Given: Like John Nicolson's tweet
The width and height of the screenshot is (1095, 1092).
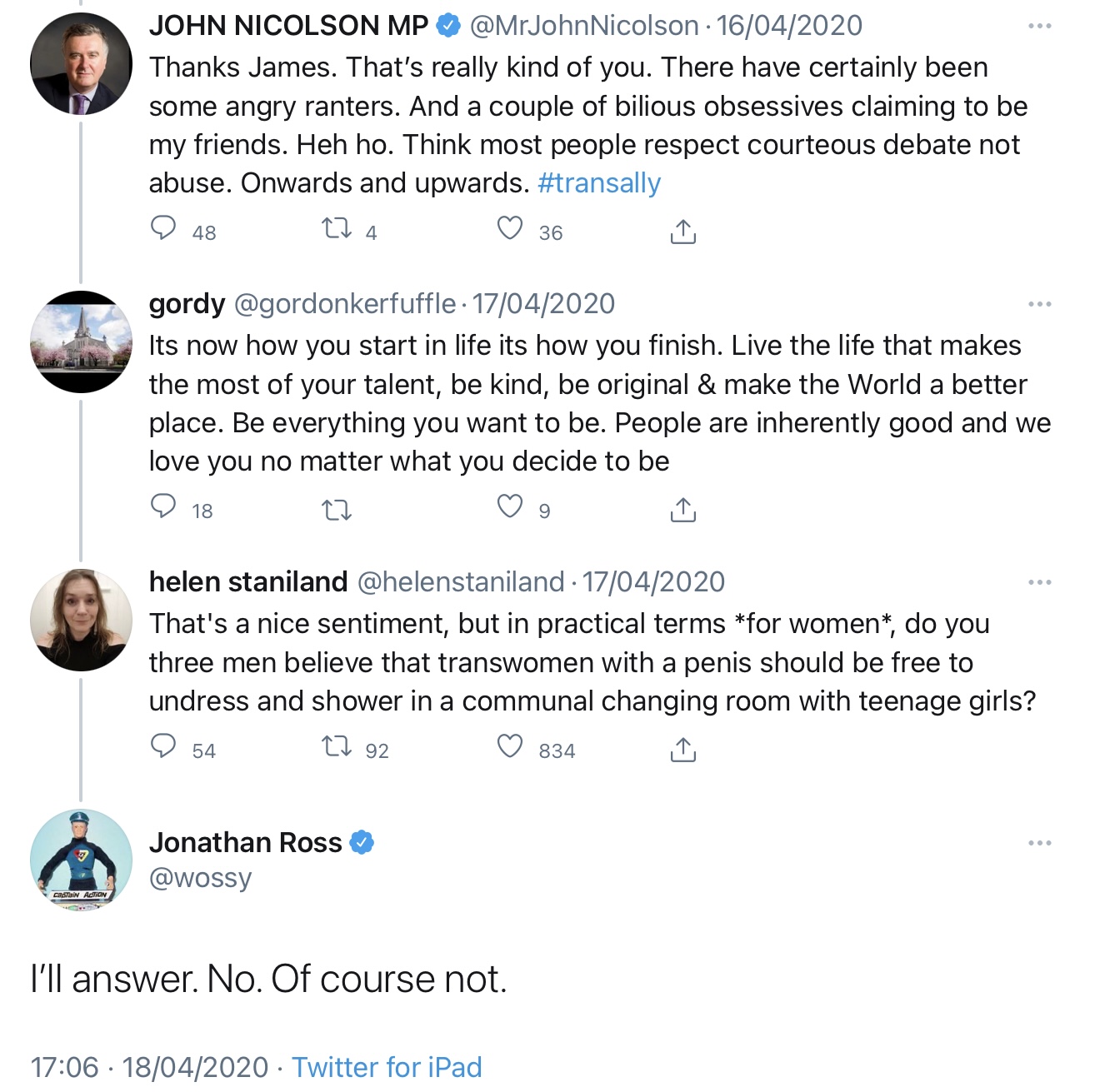Looking at the screenshot, I should click(x=510, y=228).
